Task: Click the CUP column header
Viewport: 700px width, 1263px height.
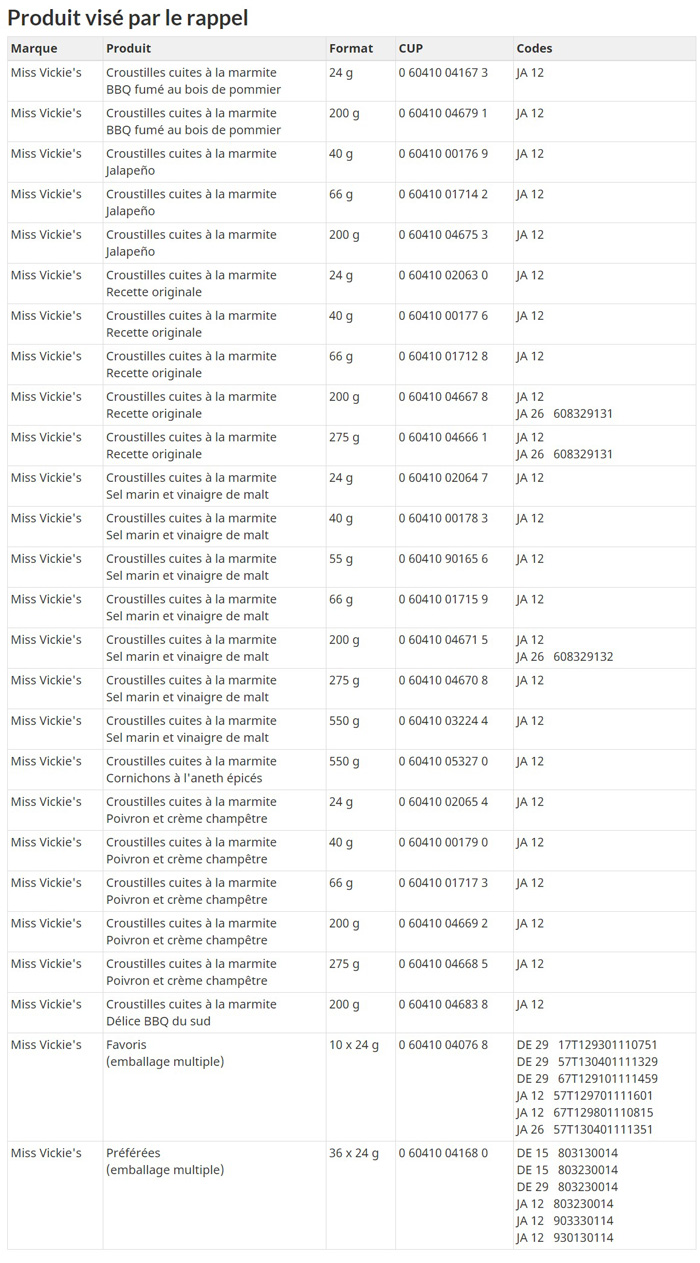Action: coord(410,48)
